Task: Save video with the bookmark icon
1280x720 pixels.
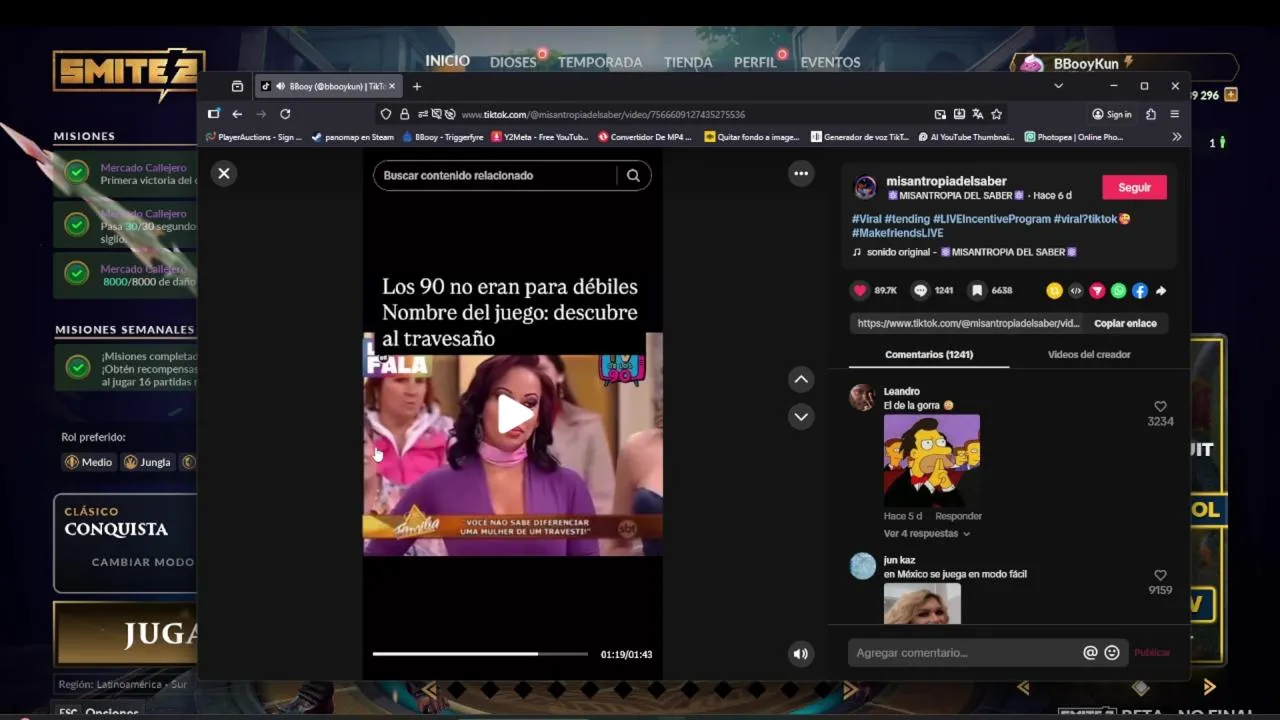Action: [977, 291]
